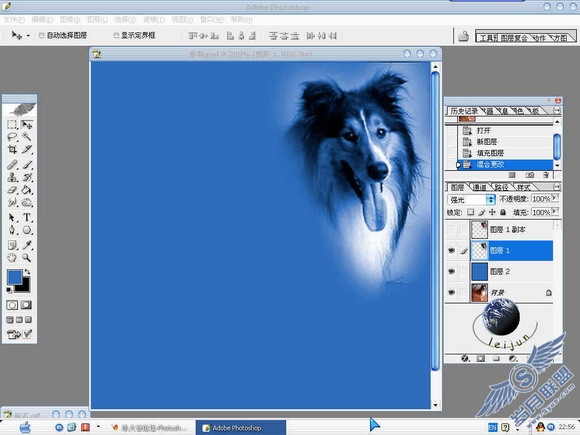The image size is (580, 435).
Task: Open the fill 填充 slider arrow
Action: pyautogui.click(x=554, y=212)
